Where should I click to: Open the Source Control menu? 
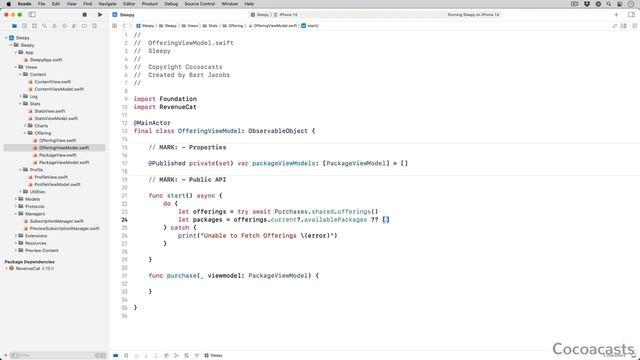tap(200, 4)
